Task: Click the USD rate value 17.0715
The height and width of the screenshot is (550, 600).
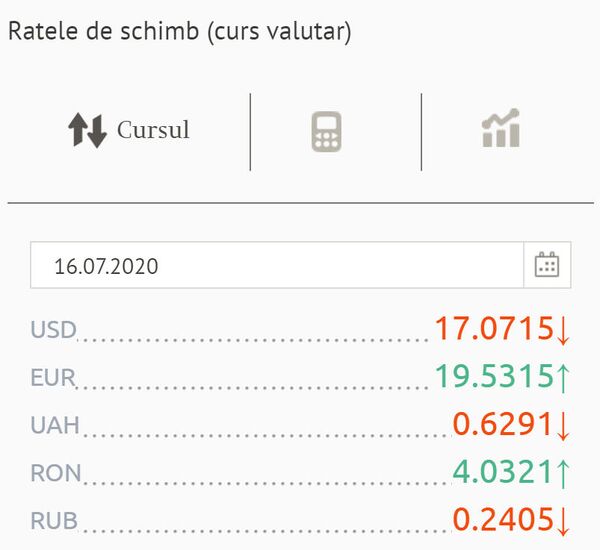Action: [494, 328]
